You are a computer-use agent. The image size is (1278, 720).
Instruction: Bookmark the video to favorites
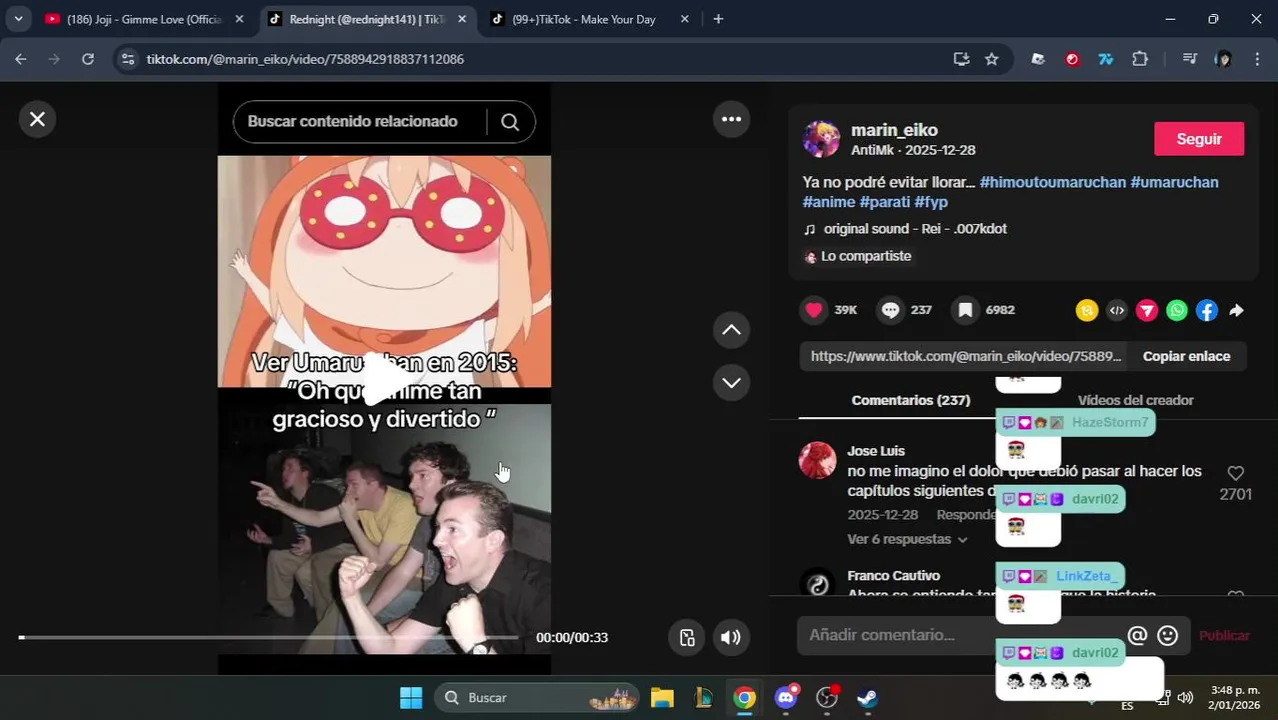[965, 310]
